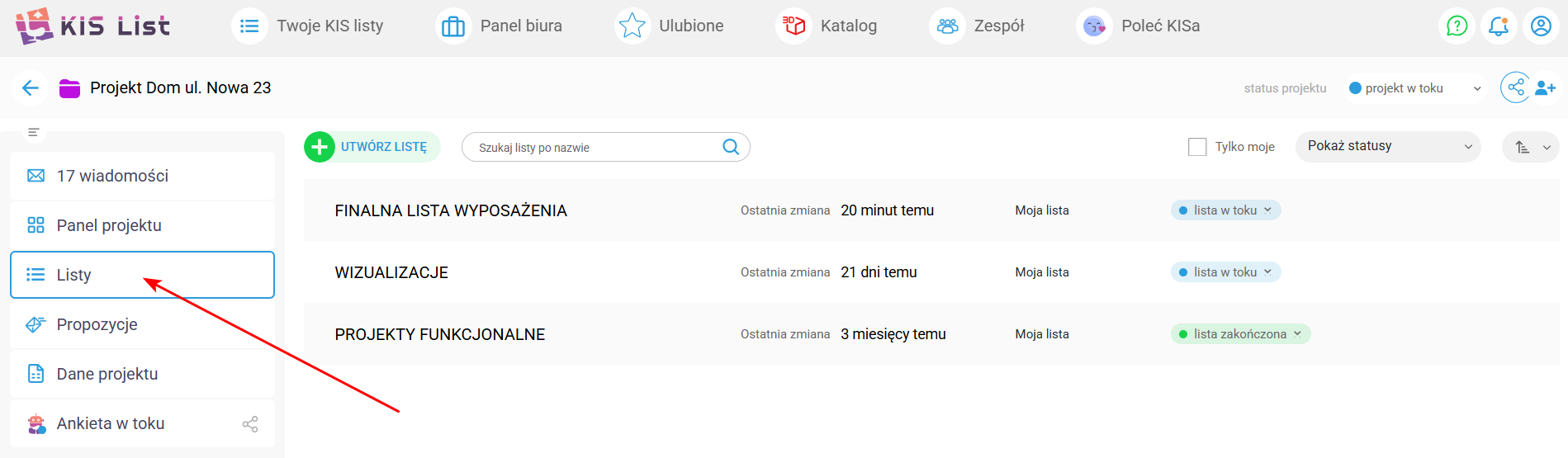Change the lista zakończona status of PROJEKTY FUNKCJONALNE
Image resolution: width=1568 pixels, height=458 pixels.
[1241, 334]
